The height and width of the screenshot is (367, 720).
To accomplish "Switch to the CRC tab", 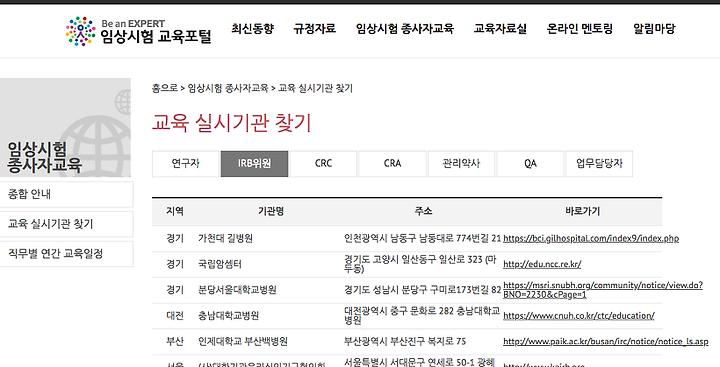I will pos(323,164).
